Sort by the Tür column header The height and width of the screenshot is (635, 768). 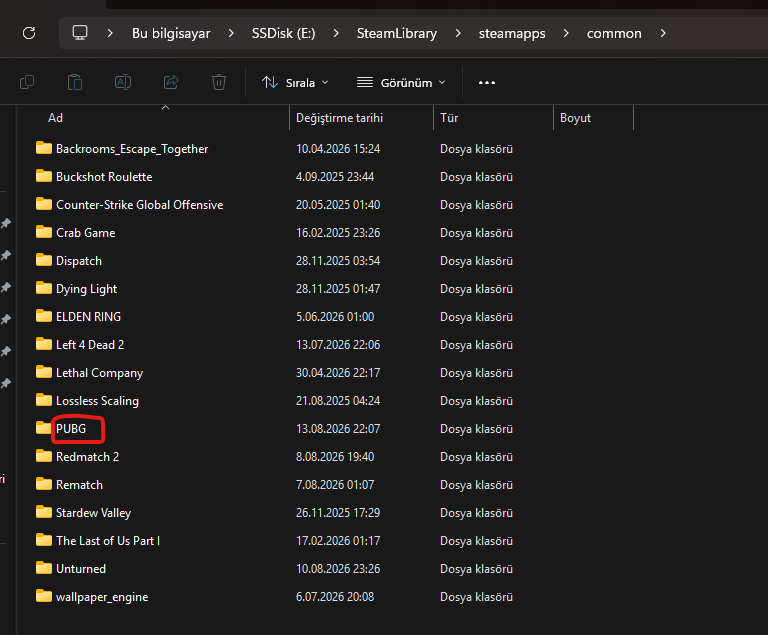449,118
